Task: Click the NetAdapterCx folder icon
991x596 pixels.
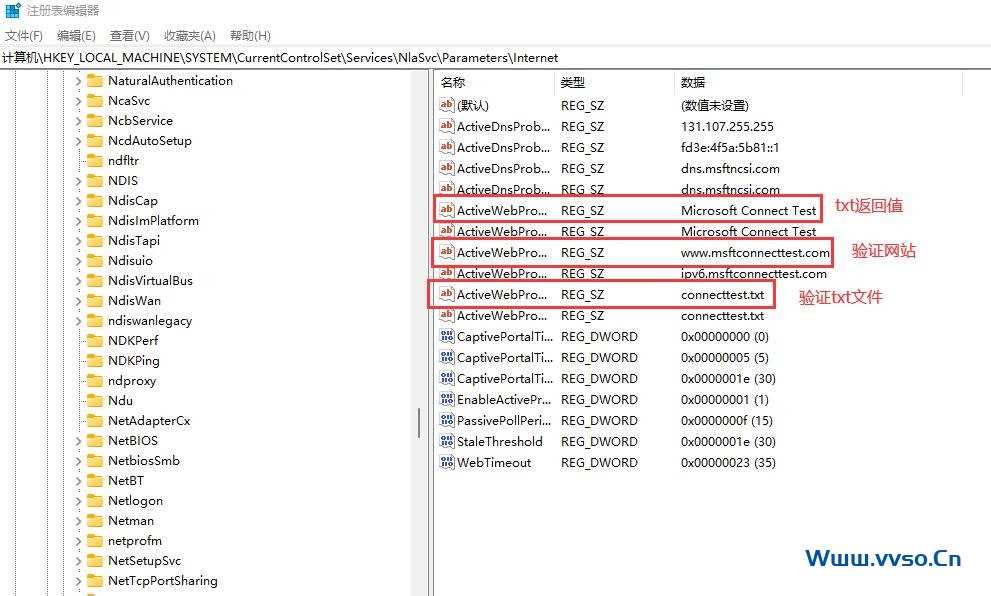Action: (95, 421)
